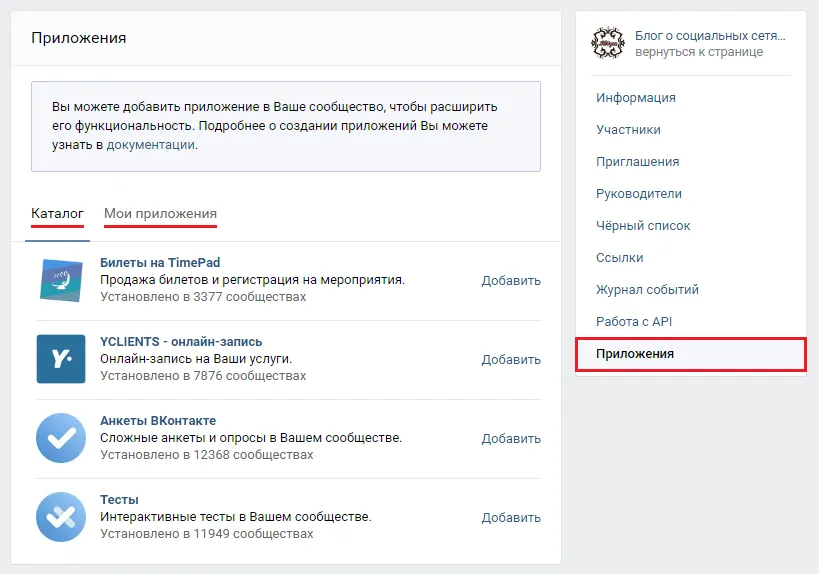
Task: Click the Билеты на TimePad app icon
Action: pos(61,280)
